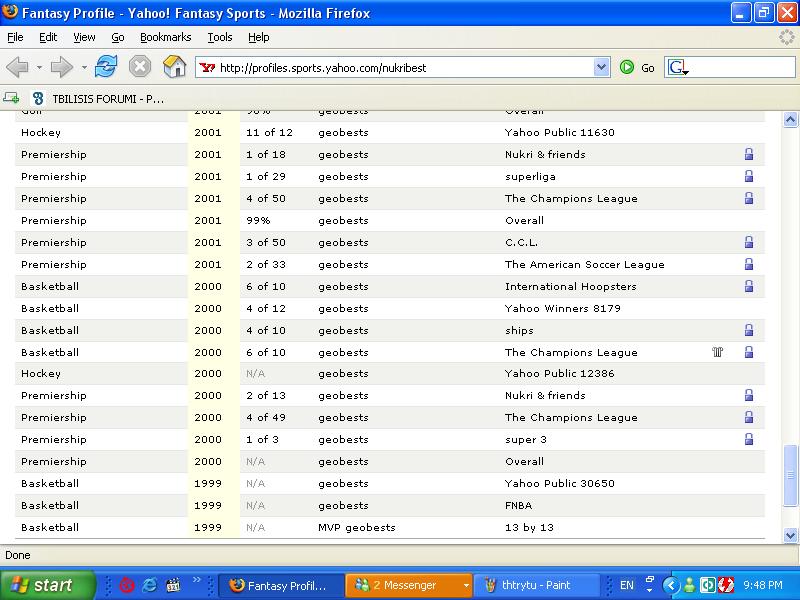Click the lock icon in the C.C.L. row
This screenshot has width=800, height=600.
click(x=748, y=242)
